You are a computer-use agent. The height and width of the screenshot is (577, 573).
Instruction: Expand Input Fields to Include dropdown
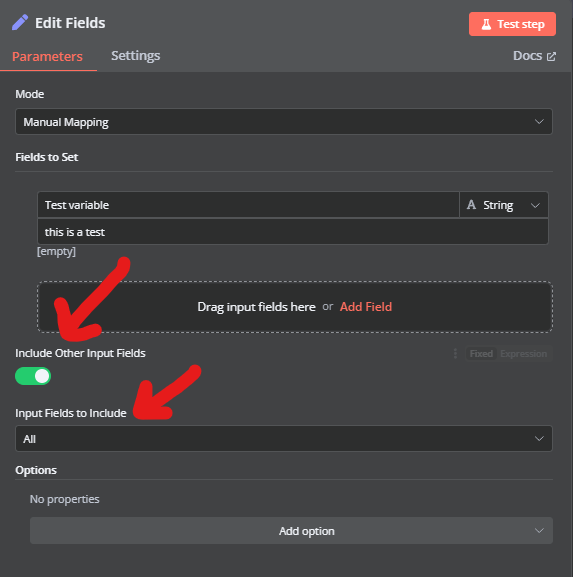pyautogui.click(x=284, y=439)
